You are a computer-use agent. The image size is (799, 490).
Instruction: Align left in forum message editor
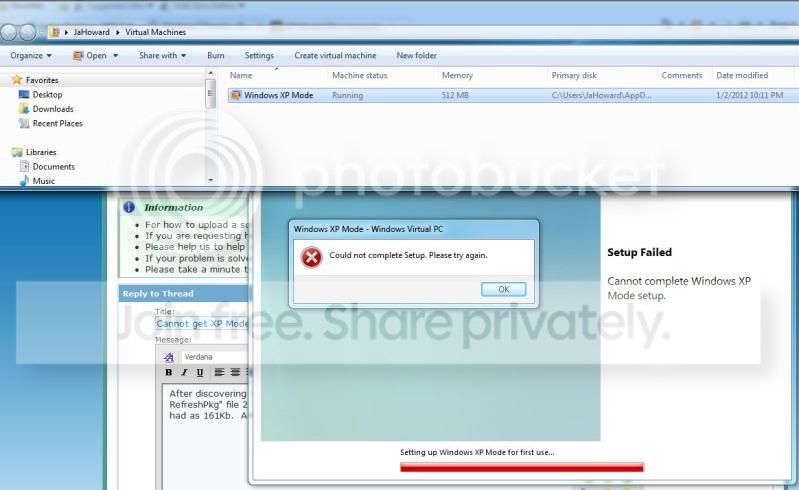pyautogui.click(x=219, y=372)
